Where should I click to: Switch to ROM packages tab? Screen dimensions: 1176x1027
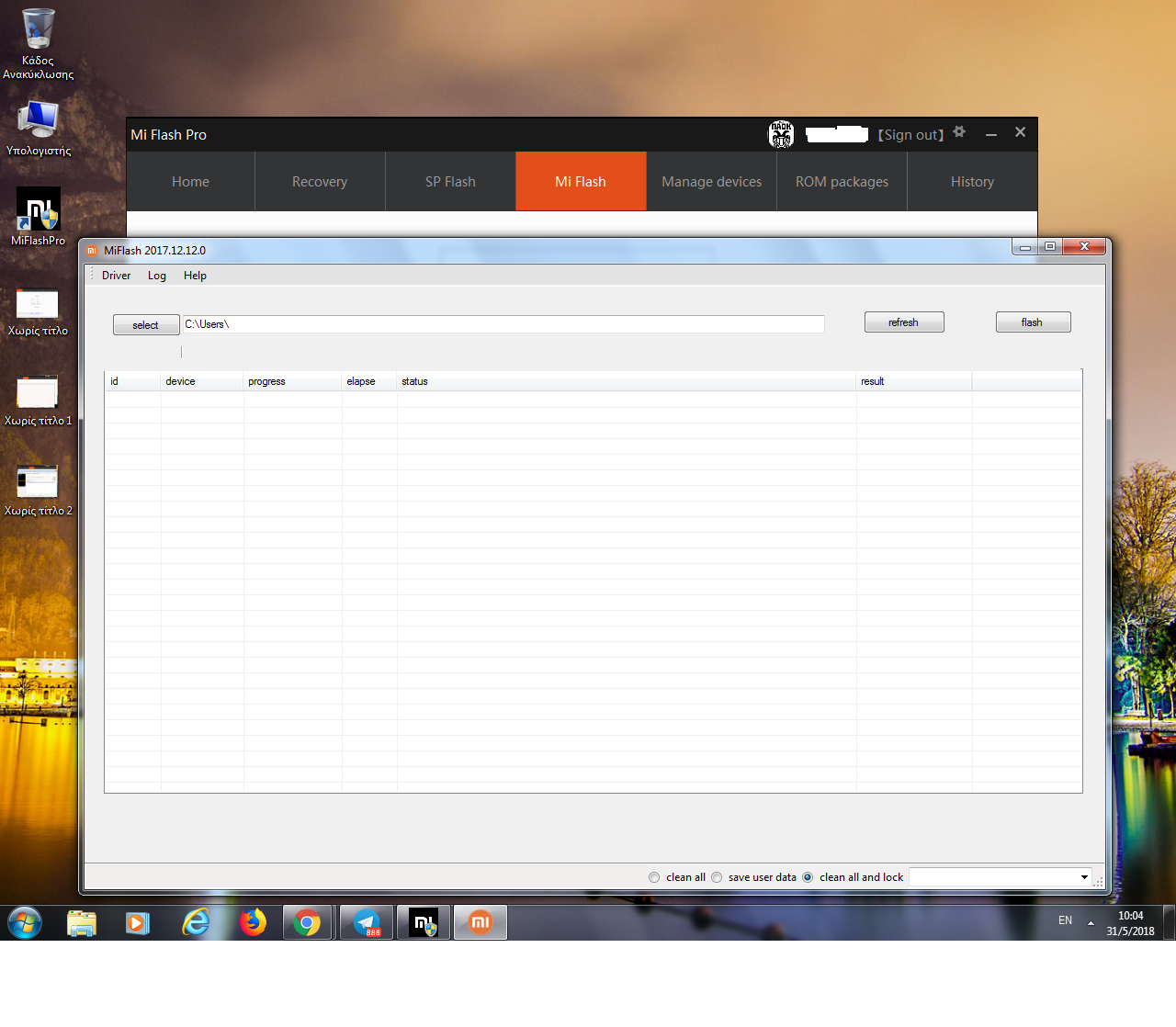(x=842, y=182)
